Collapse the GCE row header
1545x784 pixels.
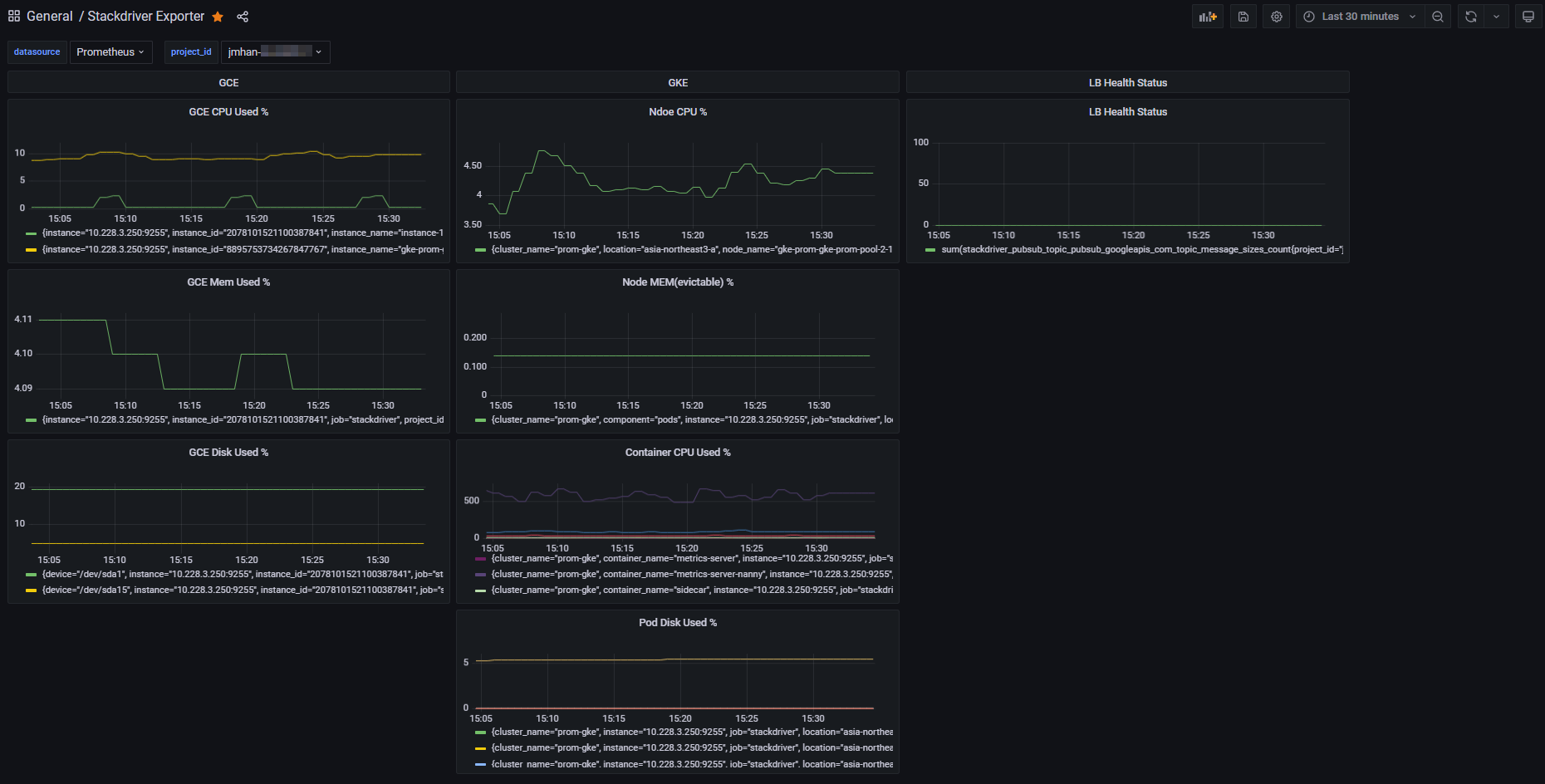click(228, 82)
